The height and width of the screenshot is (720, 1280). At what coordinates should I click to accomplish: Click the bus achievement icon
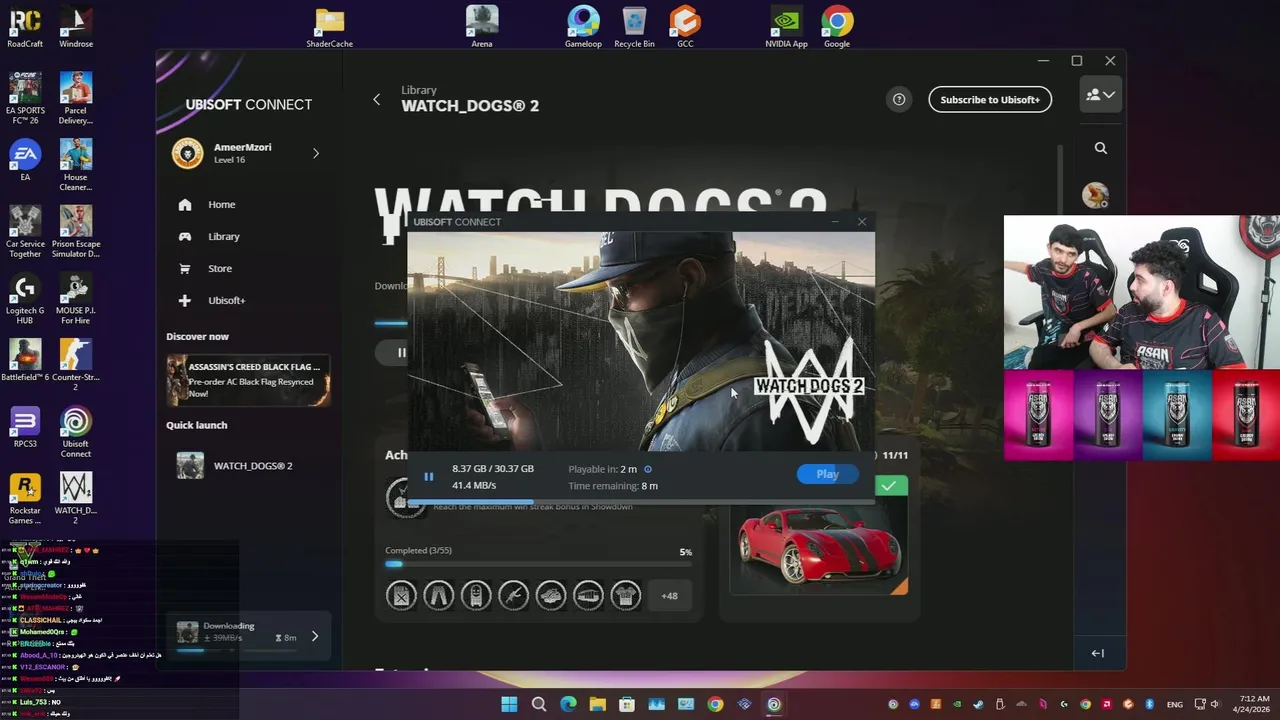(588, 596)
